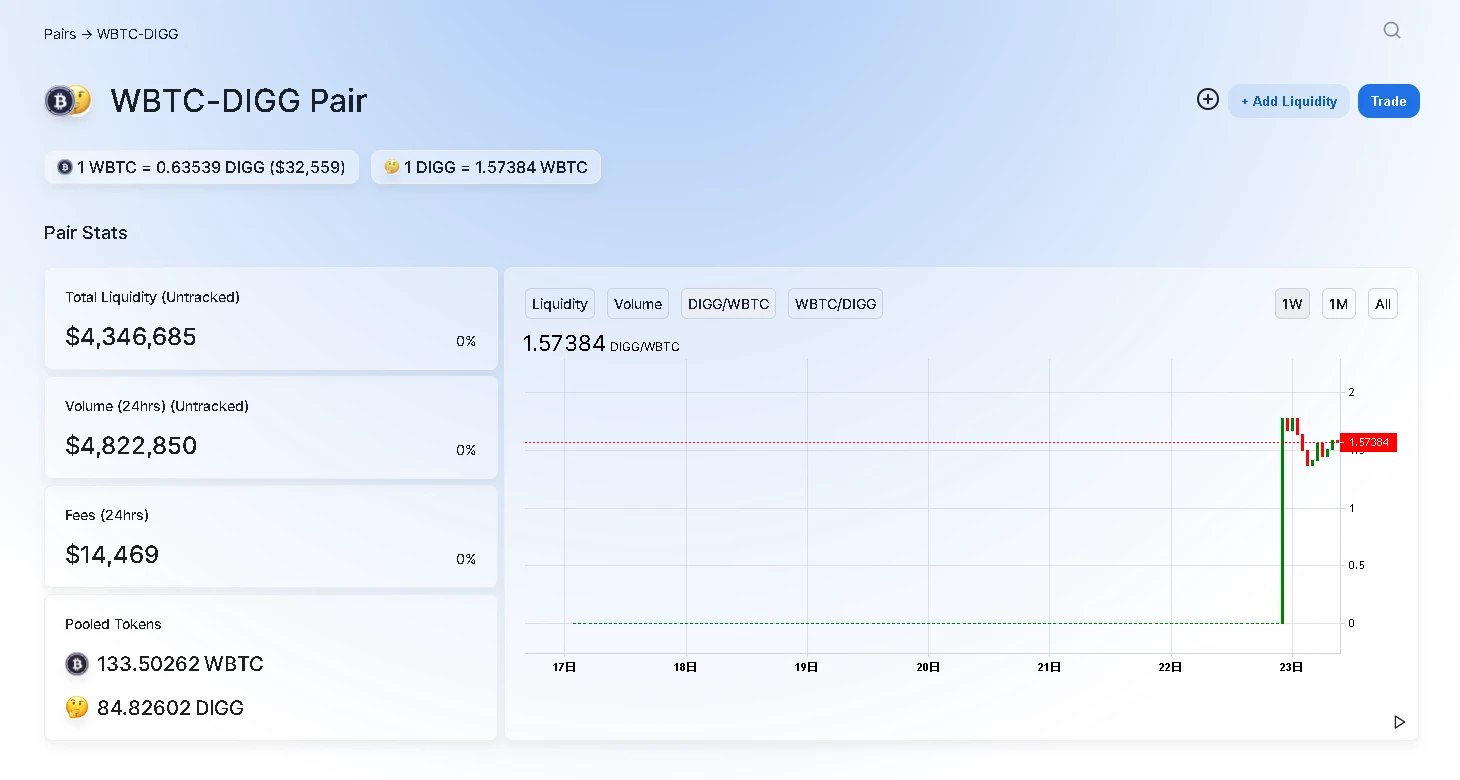Switch chart to Liquidity view
The image size is (1460, 780).
click(559, 304)
